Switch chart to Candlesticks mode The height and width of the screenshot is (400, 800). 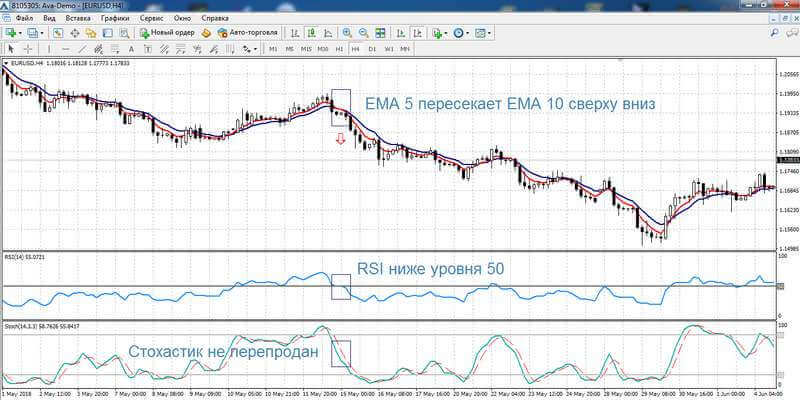tap(311, 33)
